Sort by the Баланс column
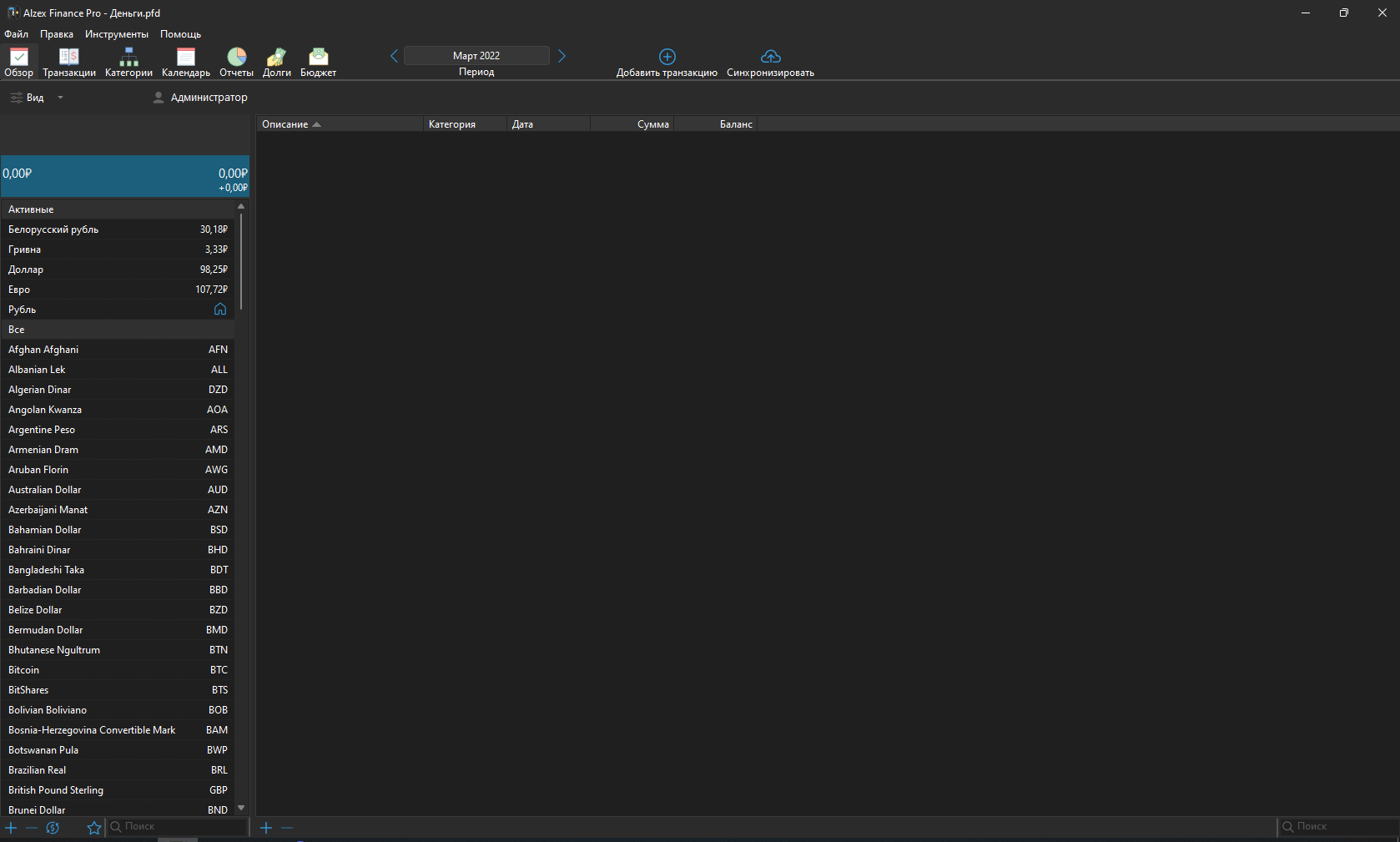 715,124
